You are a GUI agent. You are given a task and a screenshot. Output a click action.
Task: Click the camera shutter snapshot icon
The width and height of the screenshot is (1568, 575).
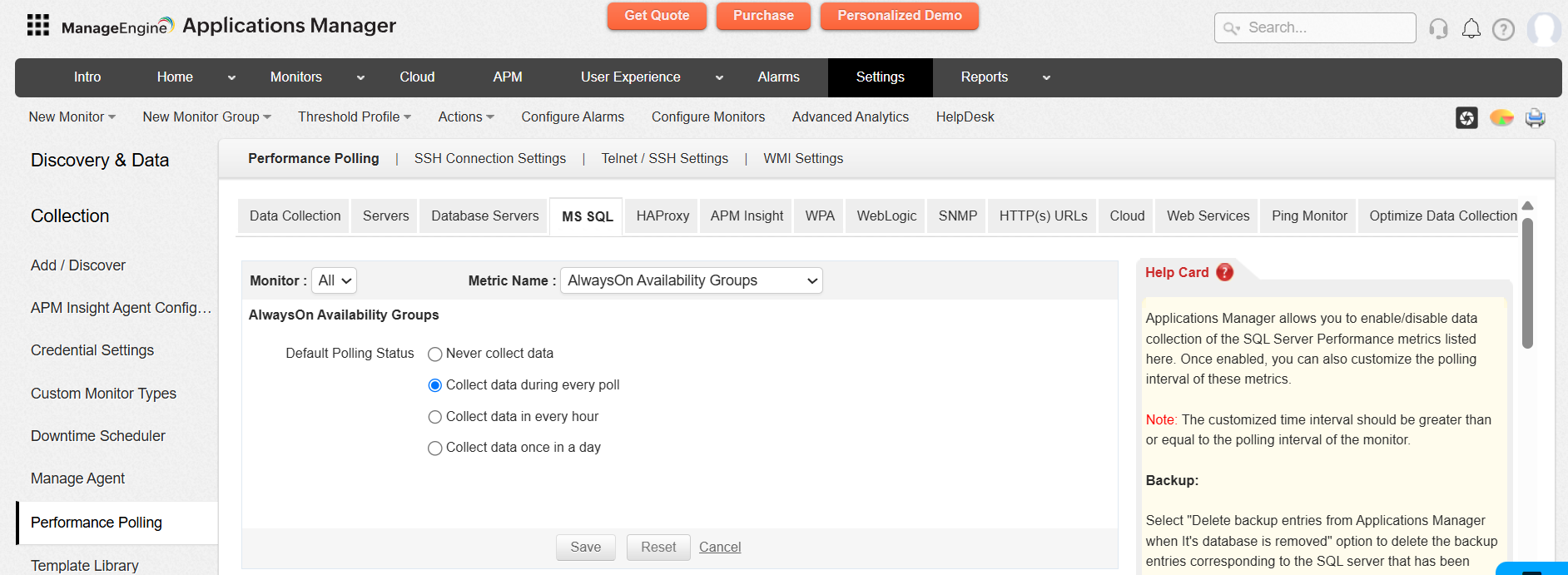(x=1466, y=118)
